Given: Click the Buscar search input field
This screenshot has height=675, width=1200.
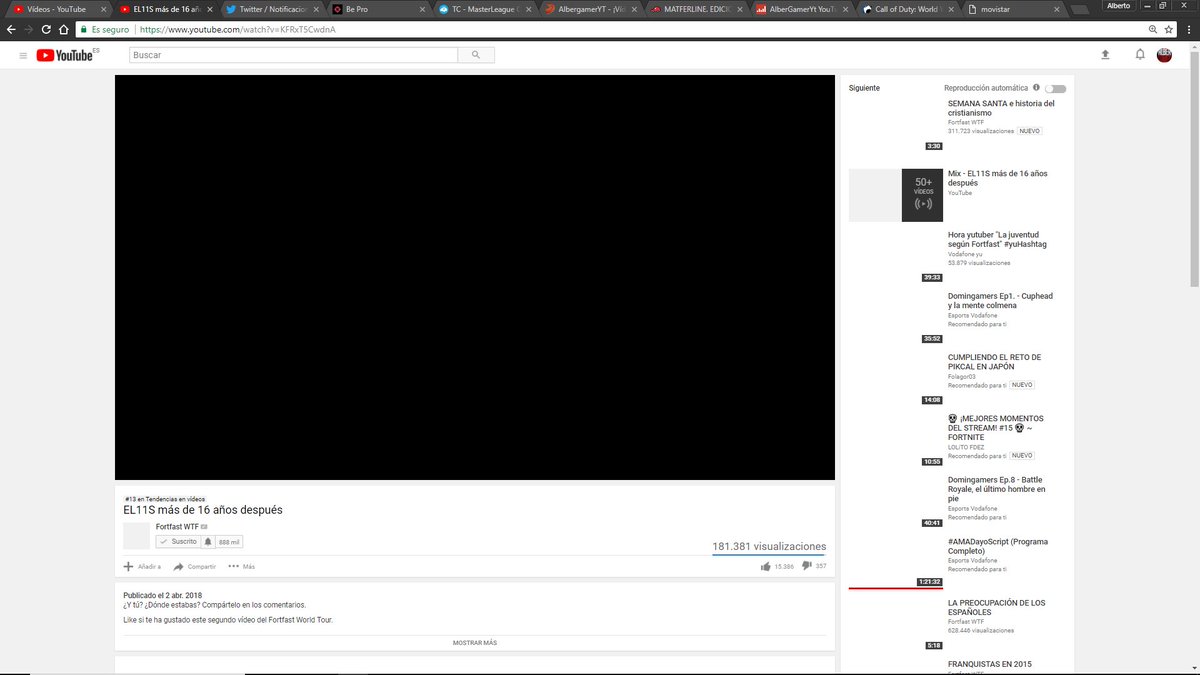Looking at the screenshot, I should pyautogui.click(x=293, y=55).
